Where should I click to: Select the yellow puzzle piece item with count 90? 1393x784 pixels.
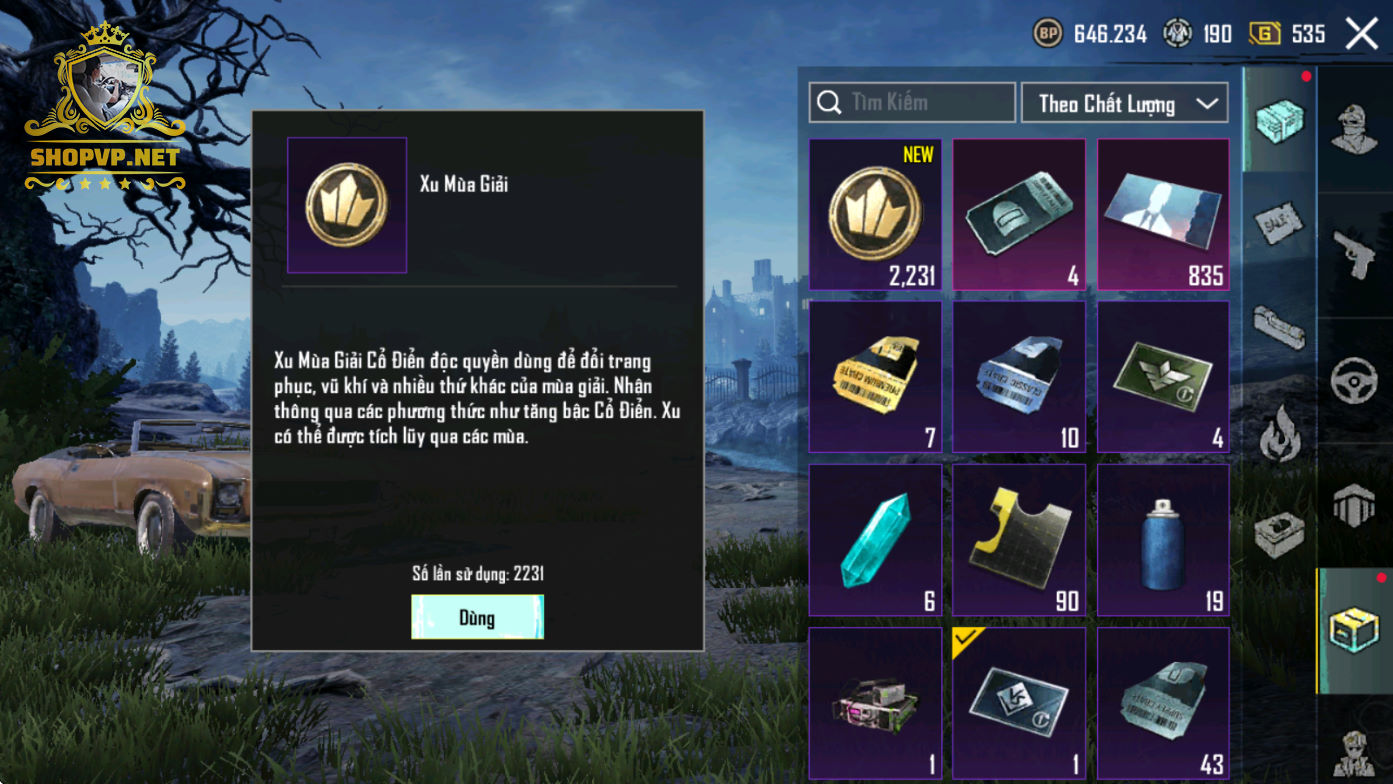[1019, 540]
